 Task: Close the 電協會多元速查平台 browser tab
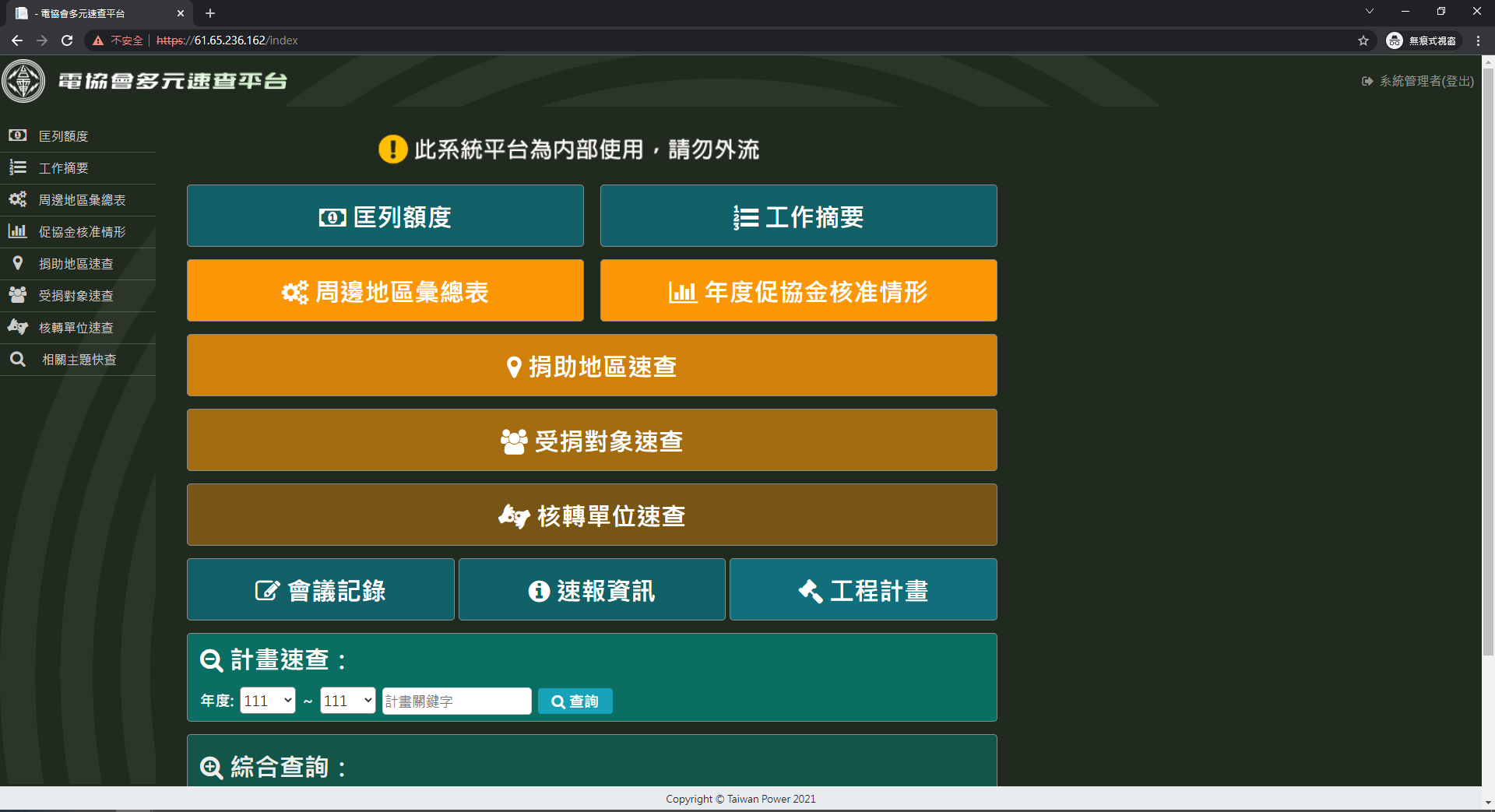tap(181, 13)
